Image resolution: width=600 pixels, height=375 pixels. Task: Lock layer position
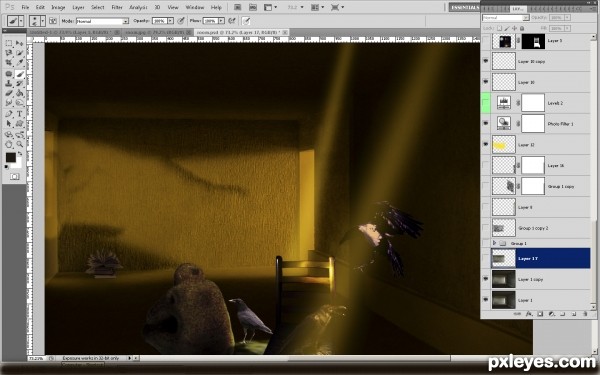pos(514,28)
